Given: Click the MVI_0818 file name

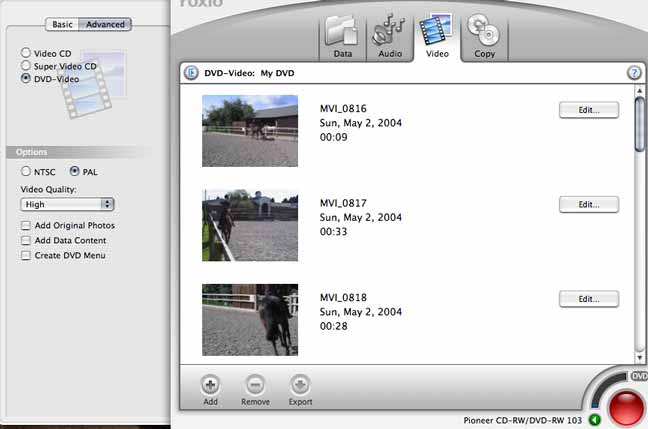Looking at the screenshot, I should (x=343, y=298).
